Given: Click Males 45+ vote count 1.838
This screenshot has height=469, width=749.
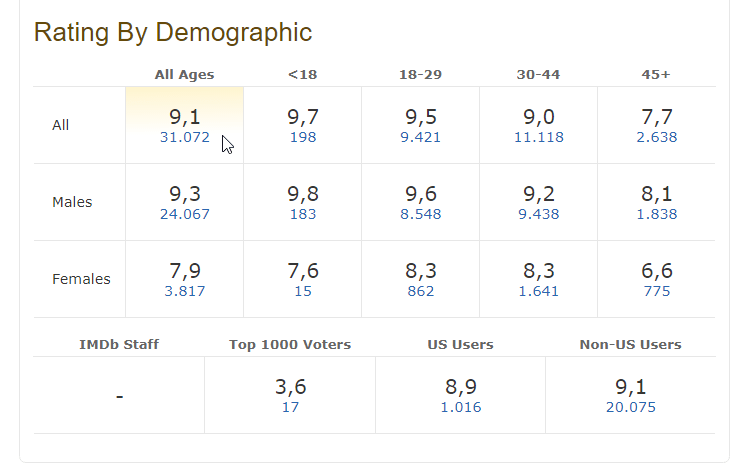Looking at the screenshot, I should (x=656, y=214).
